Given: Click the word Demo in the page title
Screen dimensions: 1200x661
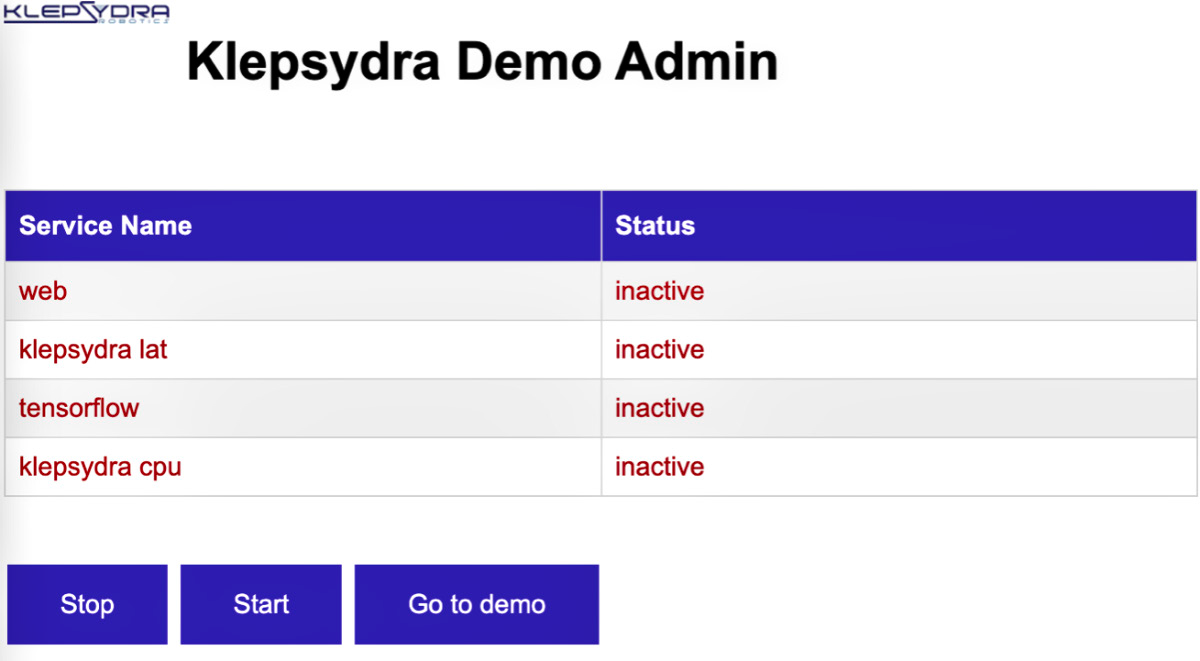Looking at the screenshot, I should pos(528,62).
